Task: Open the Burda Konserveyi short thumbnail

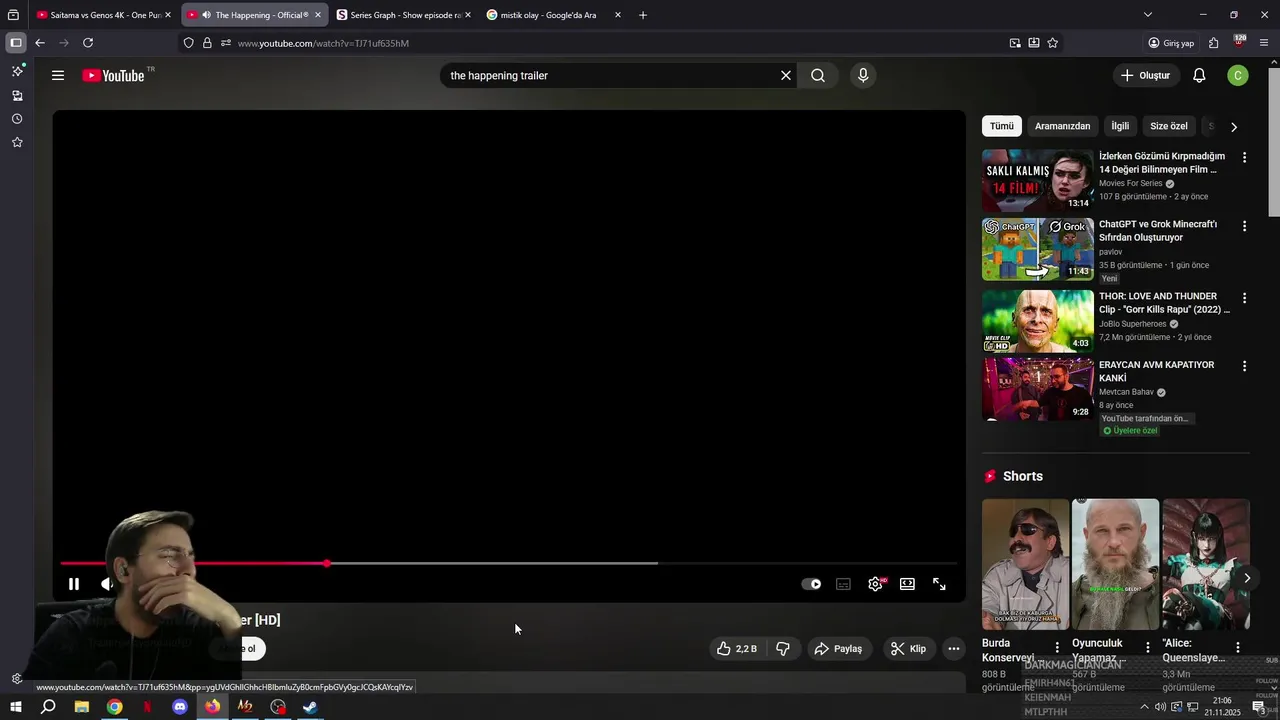Action: pyautogui.click(x=1025, y=564)
